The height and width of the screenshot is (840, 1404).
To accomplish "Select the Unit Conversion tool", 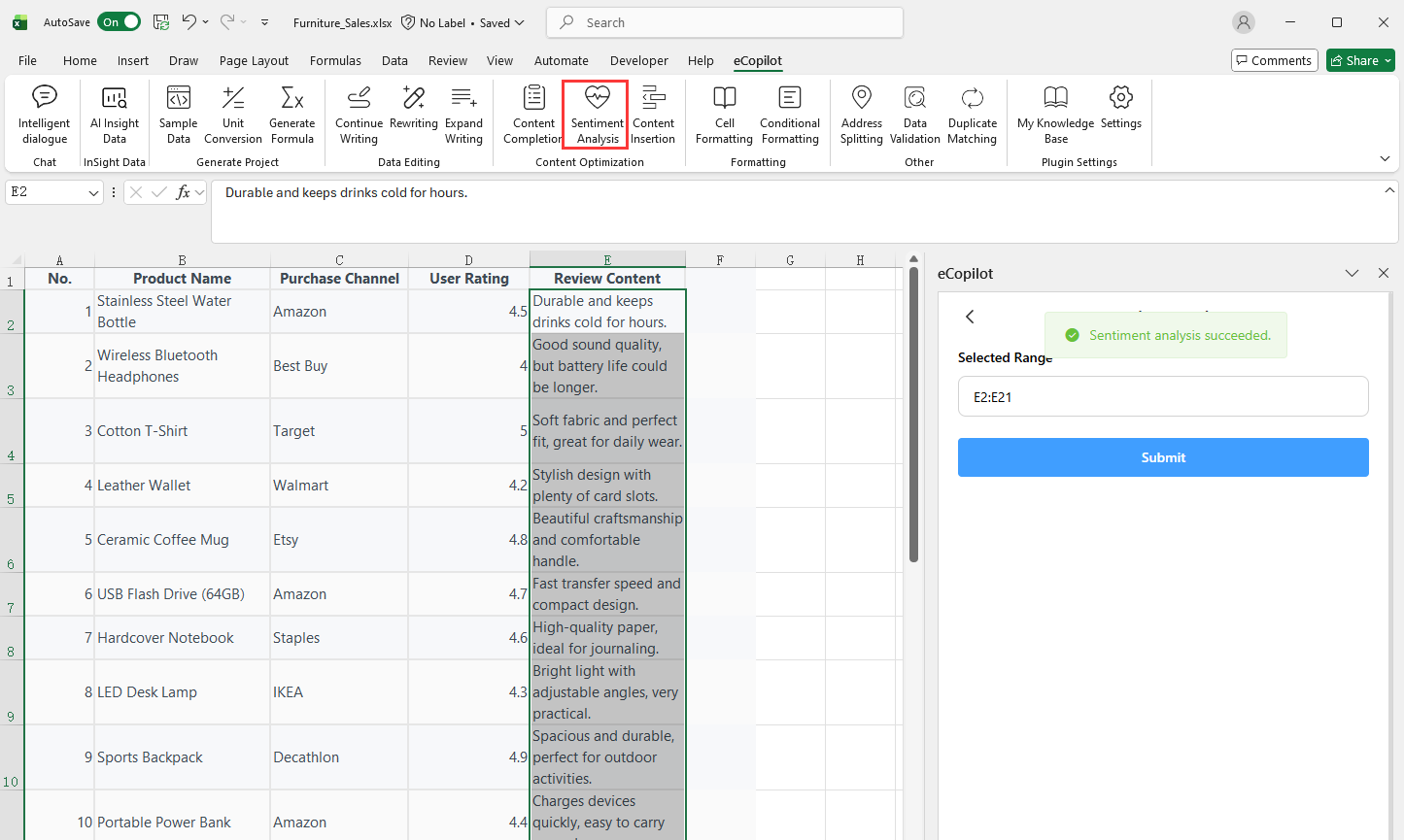I will pyautogui.click(x=233, y=114).
